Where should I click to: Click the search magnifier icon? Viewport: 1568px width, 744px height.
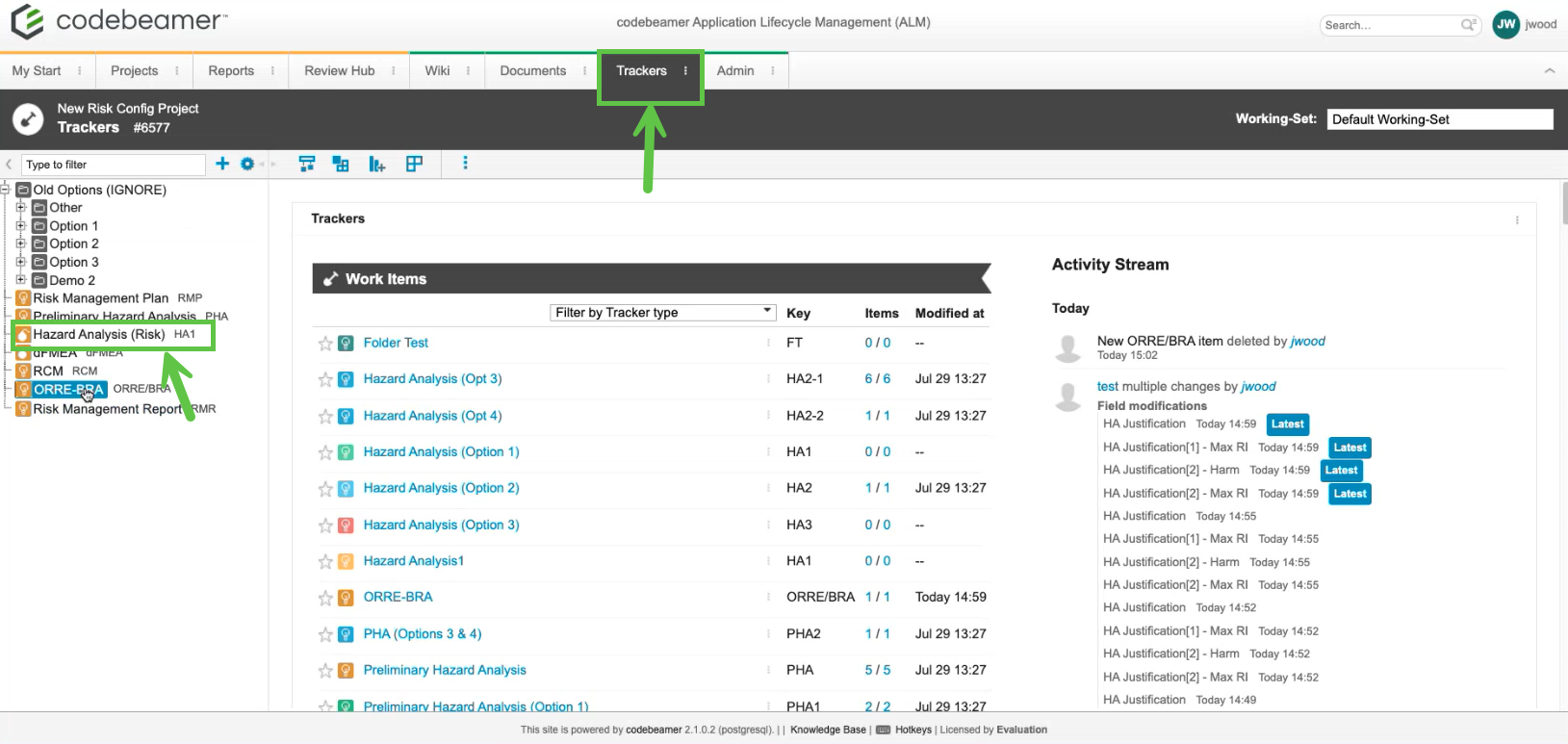click(1467, 25)
